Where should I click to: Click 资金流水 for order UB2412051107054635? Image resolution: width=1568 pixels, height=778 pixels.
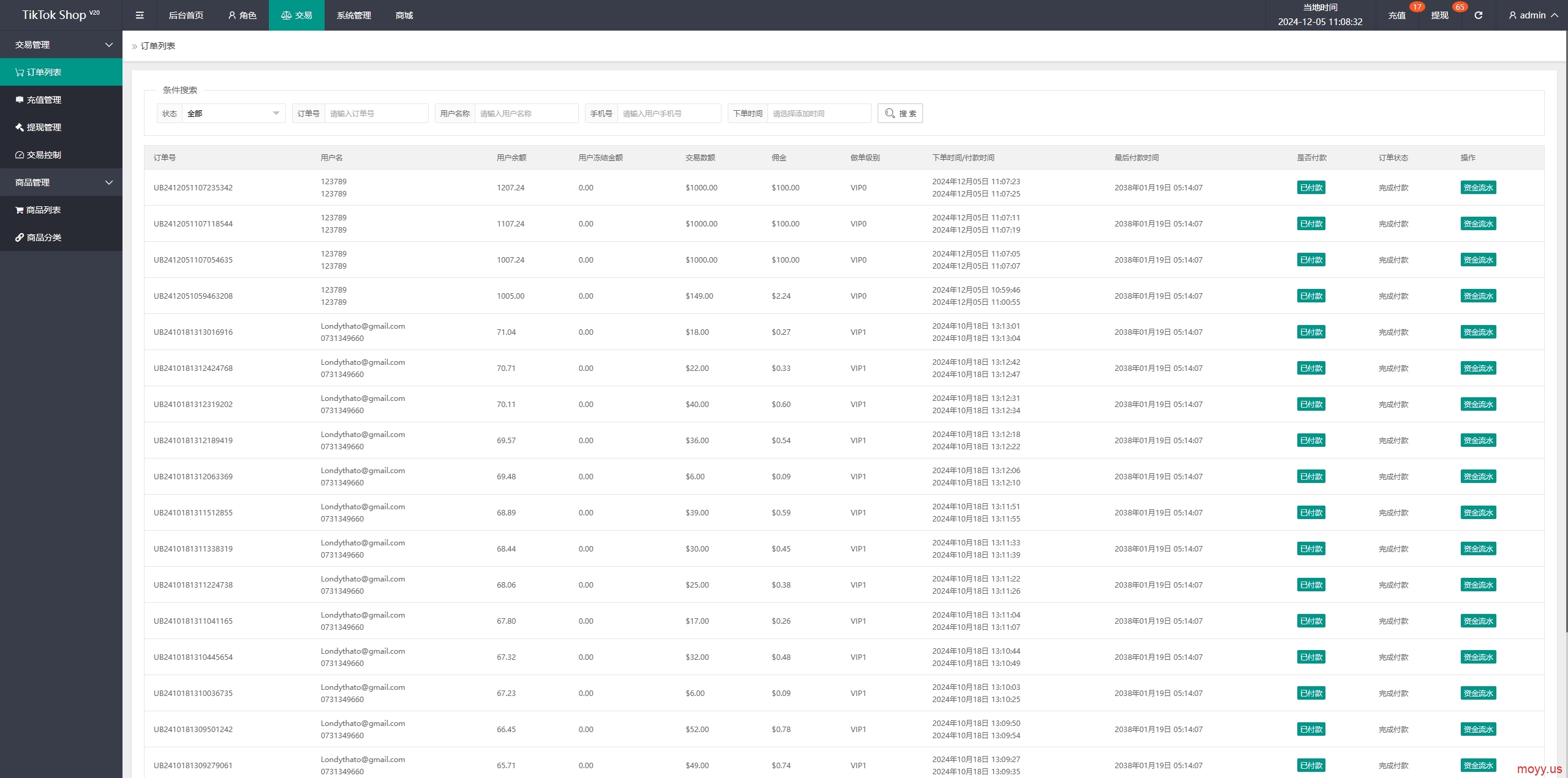tap(1478, 260)
